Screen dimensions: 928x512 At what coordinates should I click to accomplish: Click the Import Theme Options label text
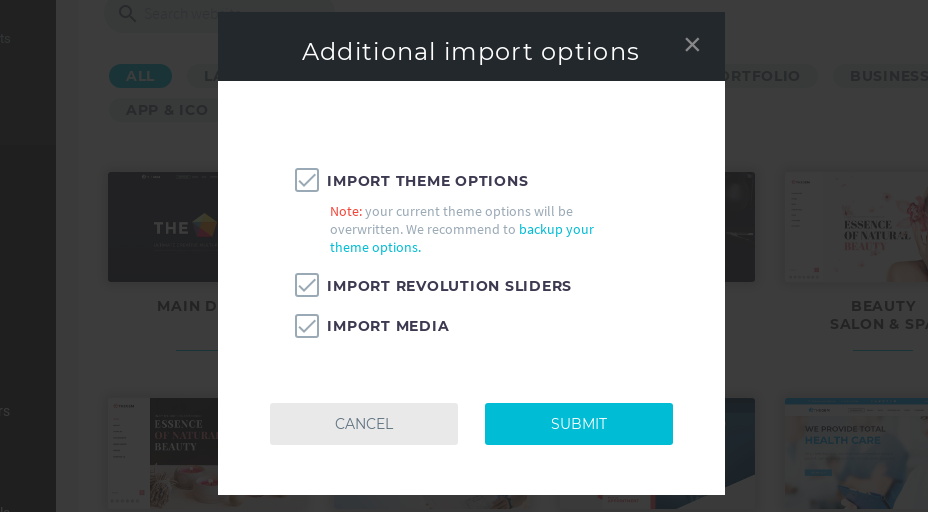click(x=427, y=181)
